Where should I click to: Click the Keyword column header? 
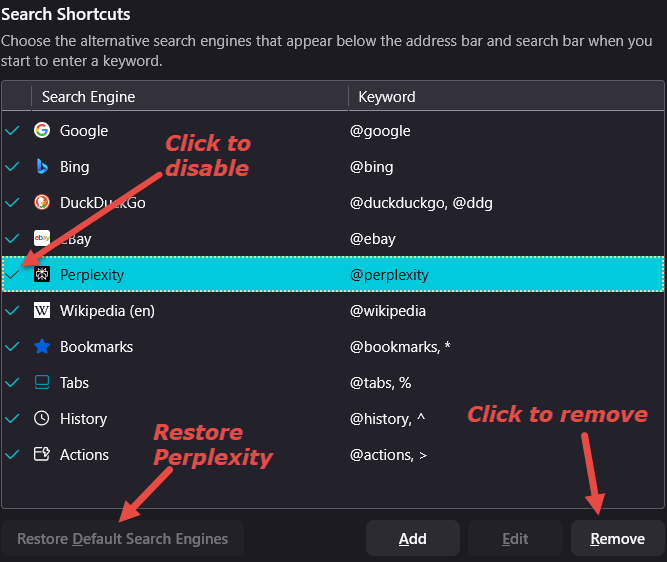[387, 97]
